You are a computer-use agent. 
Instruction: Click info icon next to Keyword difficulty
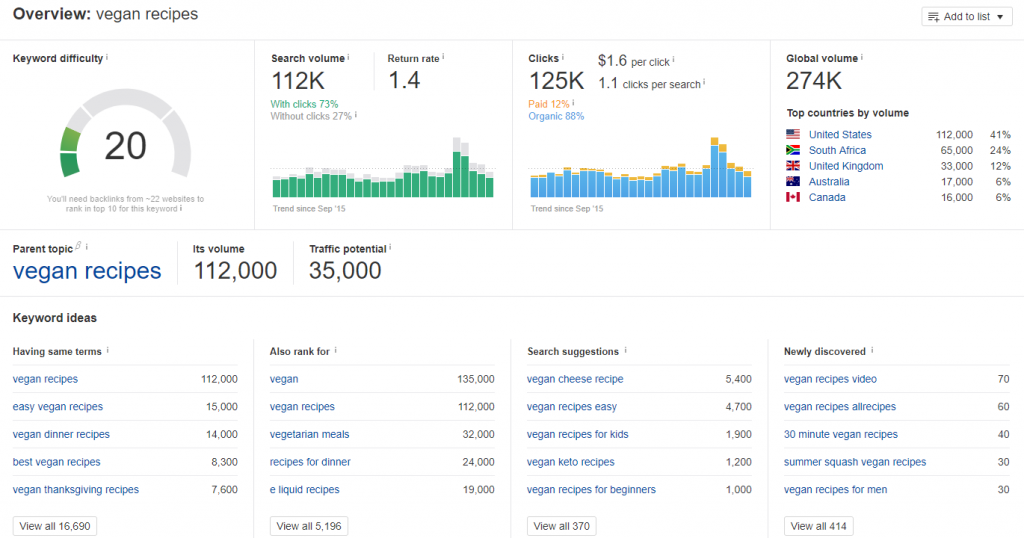point(107,57)
